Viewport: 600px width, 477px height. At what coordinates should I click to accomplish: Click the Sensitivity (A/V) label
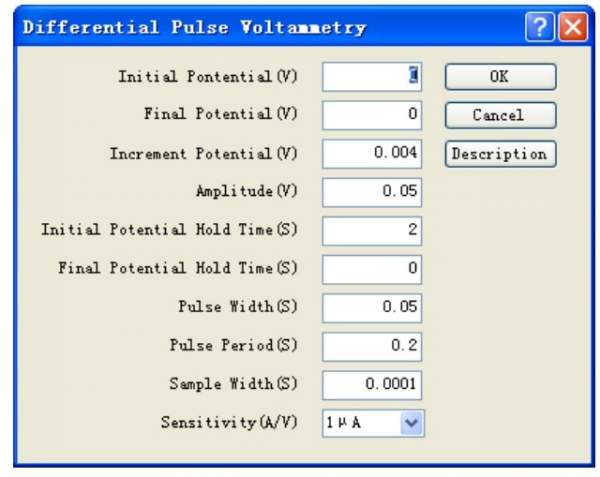229,423
